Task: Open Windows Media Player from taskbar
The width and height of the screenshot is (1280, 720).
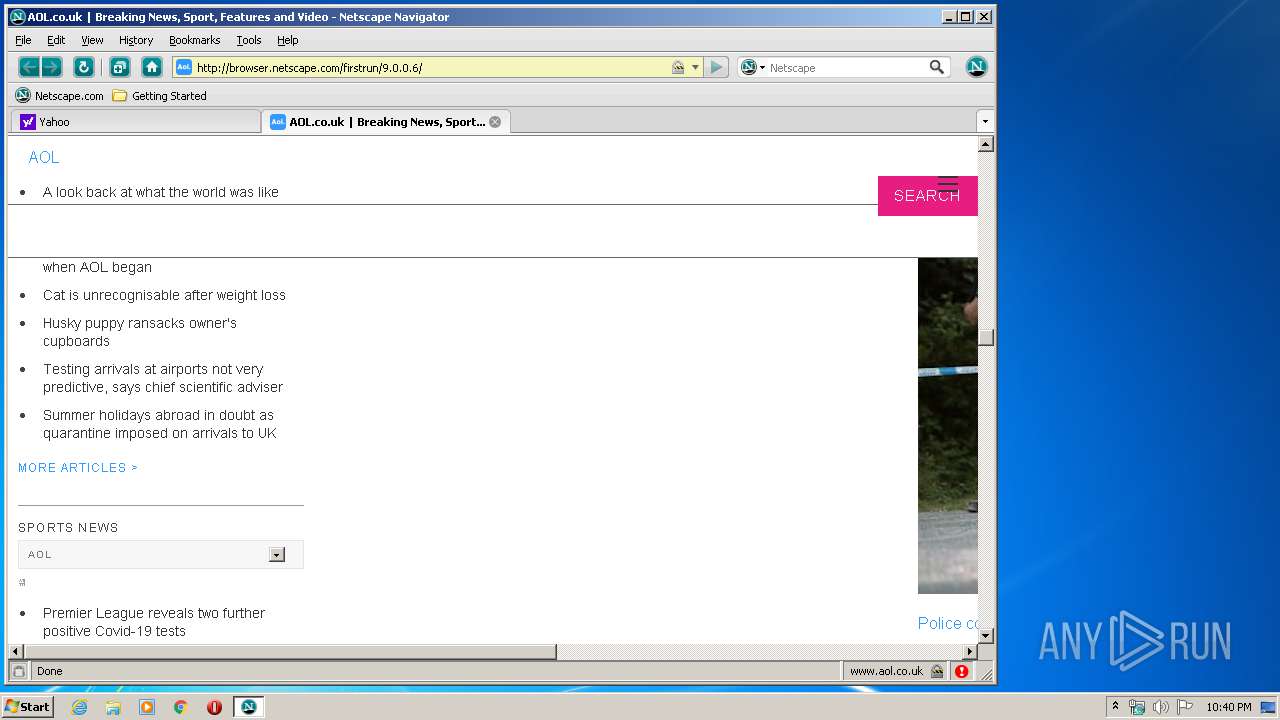Action: coord(147,707)
